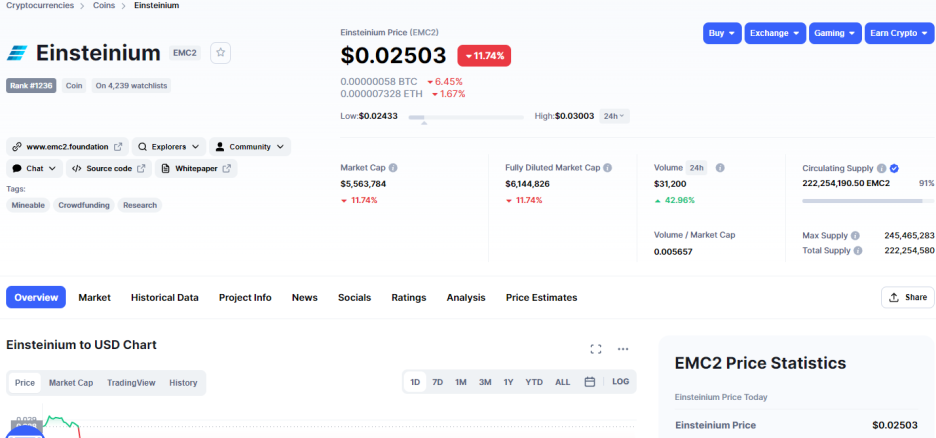The height and width of the screenshot is (438, 936).
Task: Switch chart to History view
Action: 183,383
